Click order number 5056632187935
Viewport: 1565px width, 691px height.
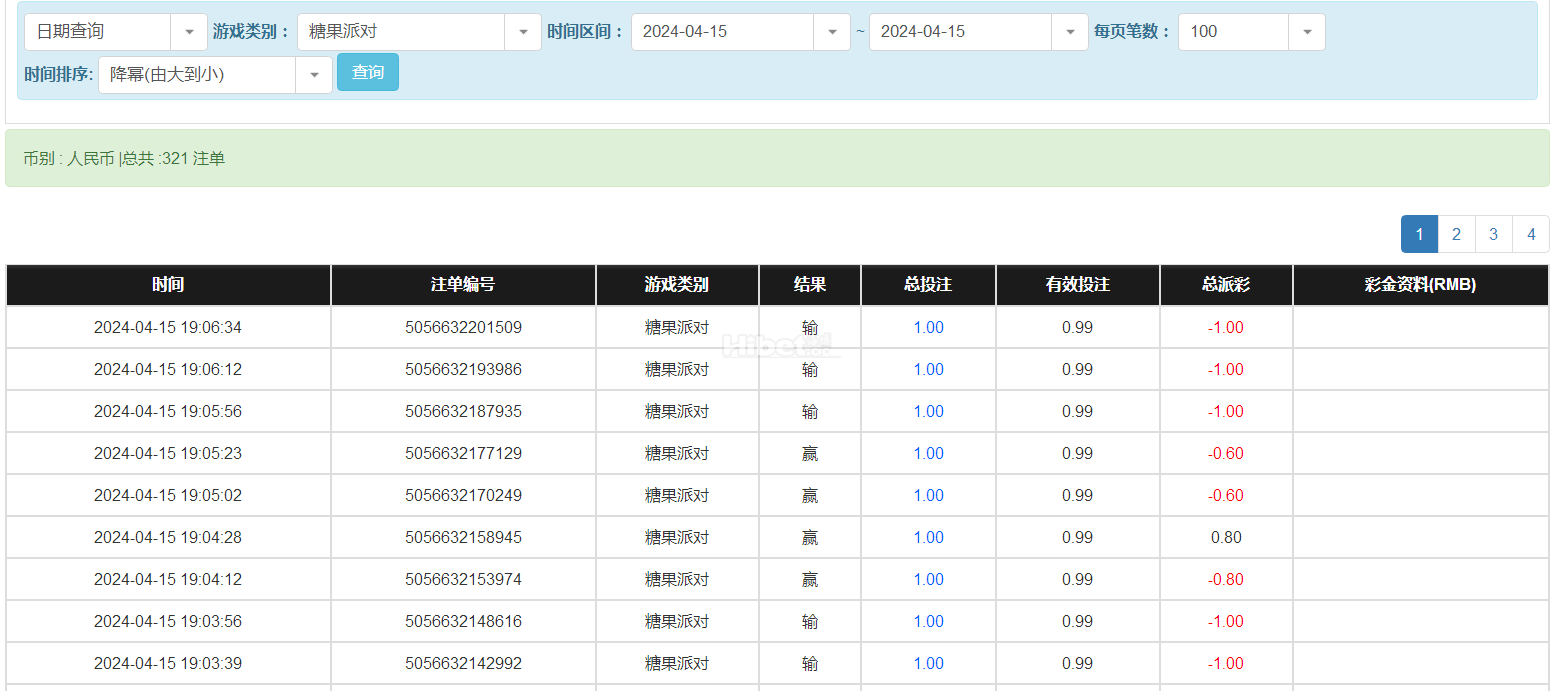(463, 412)
